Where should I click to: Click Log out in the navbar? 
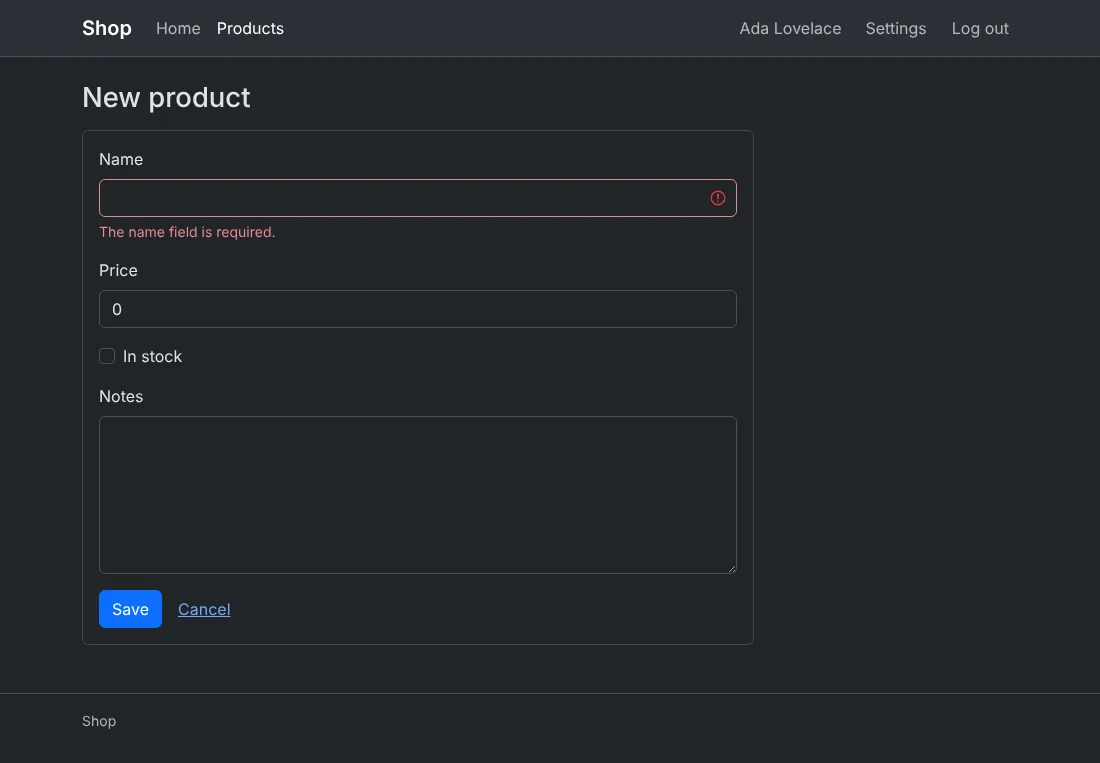click(x=979, y=28)
